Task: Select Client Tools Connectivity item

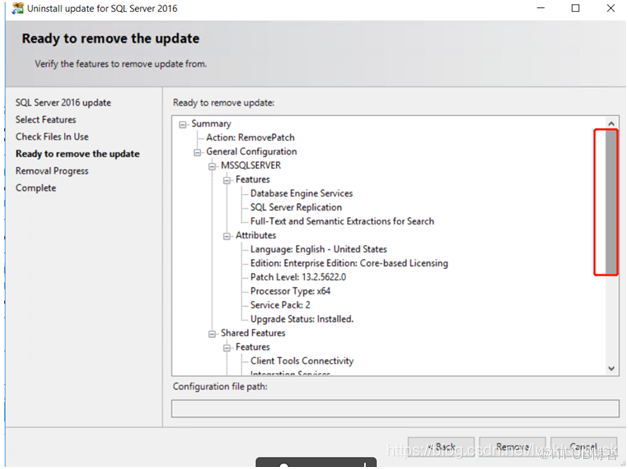Action: [x=302, y=361]
